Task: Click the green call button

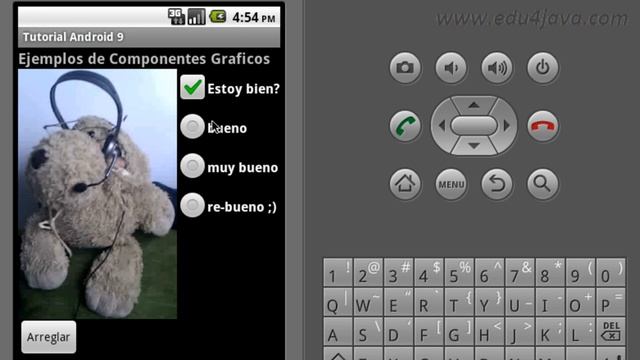Action: coord(405,126)
